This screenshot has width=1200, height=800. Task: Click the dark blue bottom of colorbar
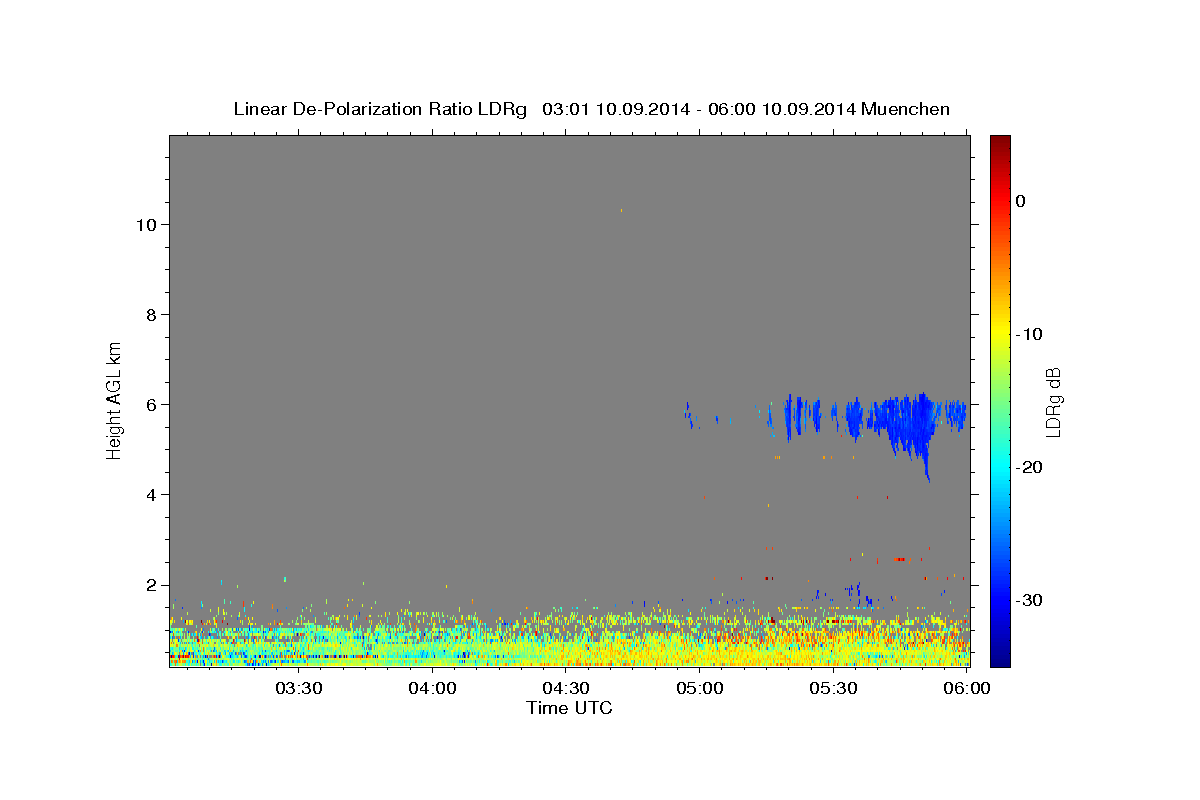[1000, 655]
